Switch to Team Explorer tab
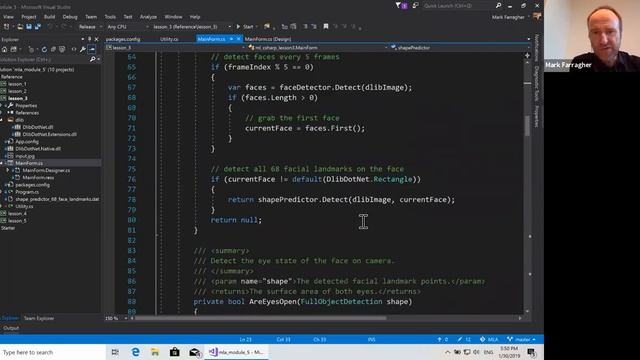 (39, 318)
